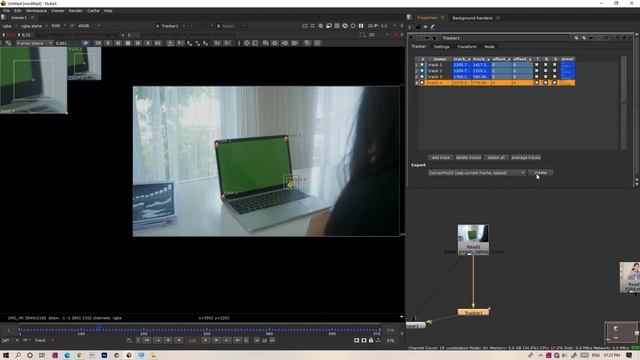
Task: Open the rgba channel set dropdown
Action: pos(10,26)
